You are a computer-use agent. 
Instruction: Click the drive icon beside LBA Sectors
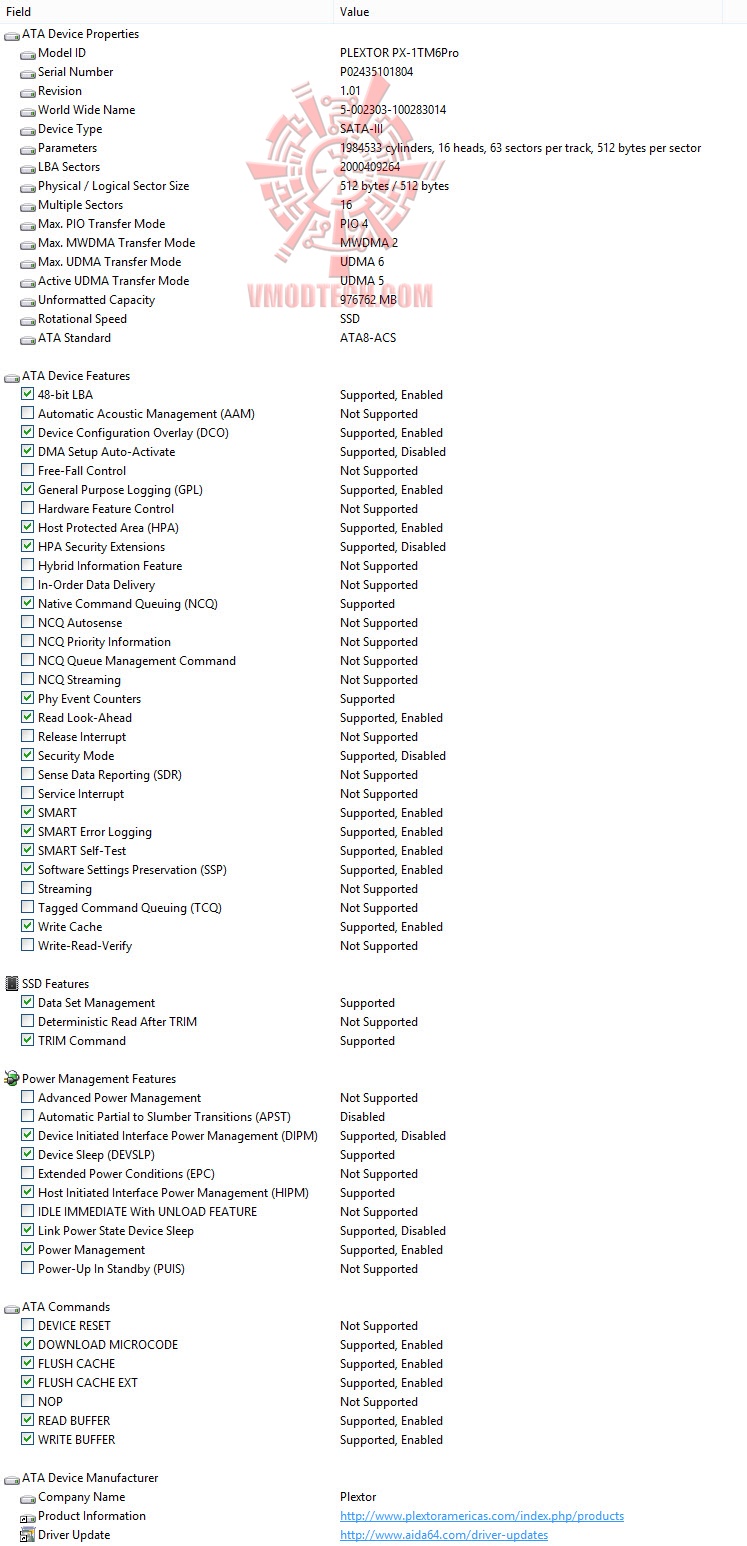click(27, 167)
